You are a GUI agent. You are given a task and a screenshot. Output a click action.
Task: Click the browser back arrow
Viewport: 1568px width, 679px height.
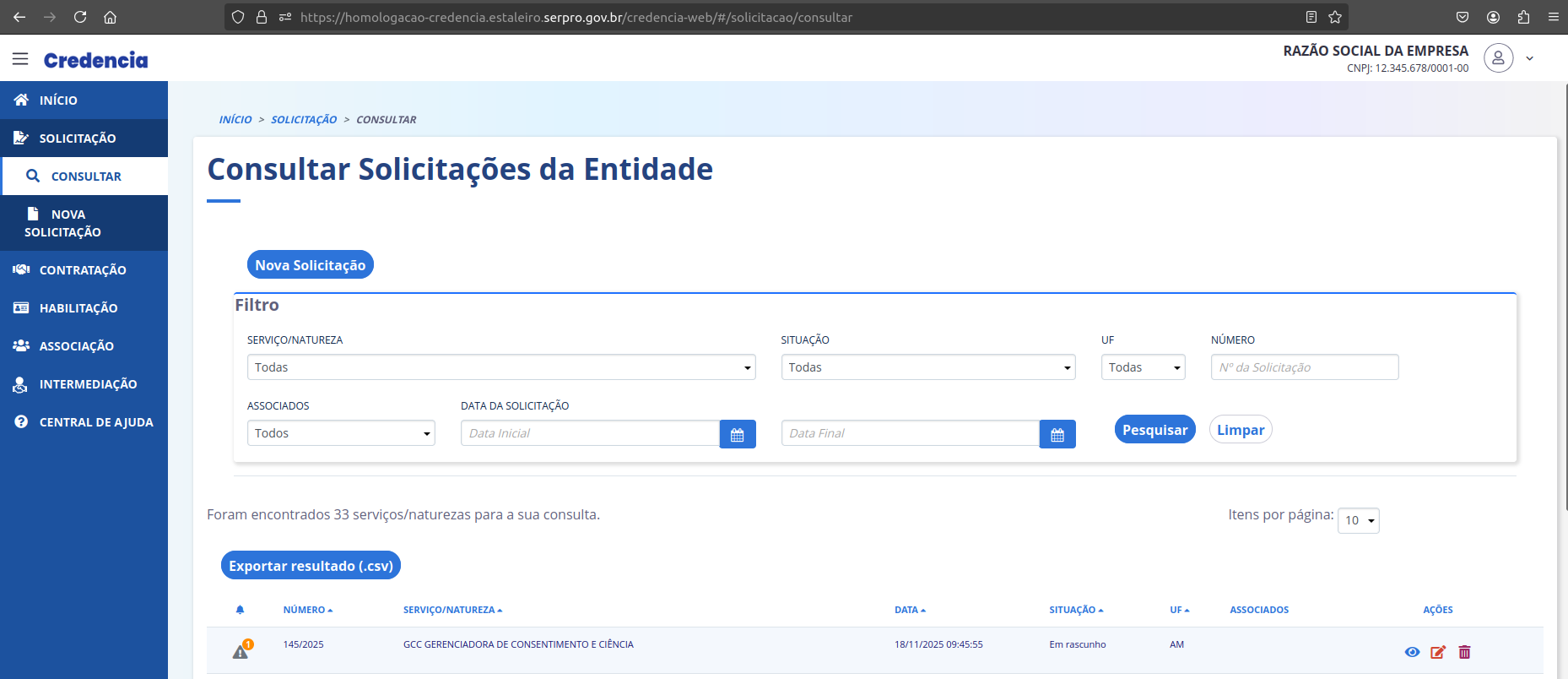click(x=19, y=17)
